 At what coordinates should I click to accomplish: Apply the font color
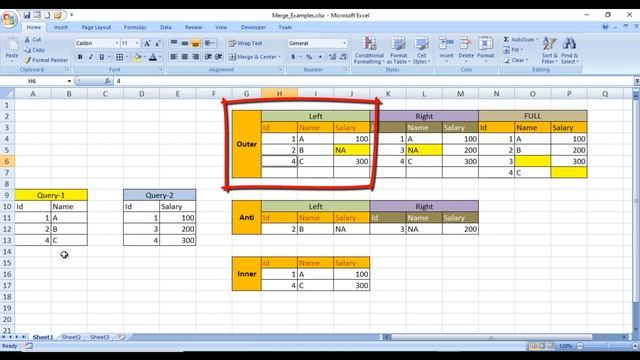[153, 57]
